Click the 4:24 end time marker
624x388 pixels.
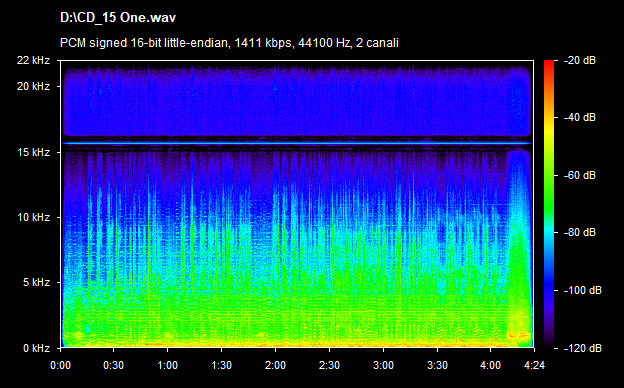[x=534, y=365]
